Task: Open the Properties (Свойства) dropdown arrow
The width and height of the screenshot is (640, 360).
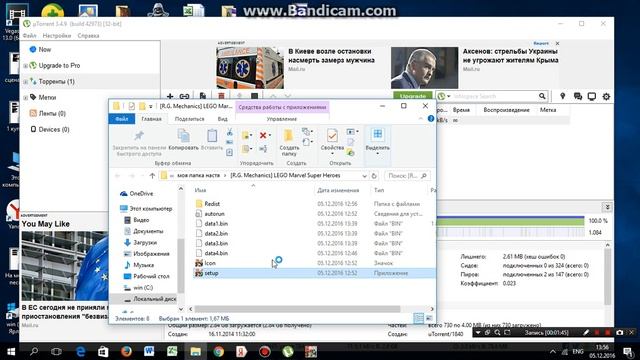Action: point(332,154)
